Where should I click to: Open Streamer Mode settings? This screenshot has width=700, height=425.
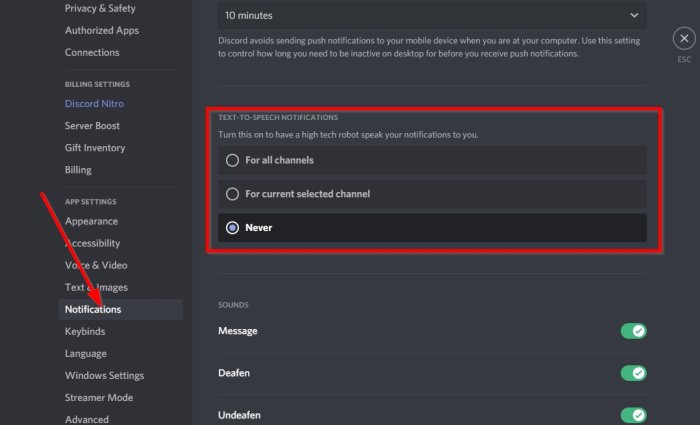coord(98,397)
